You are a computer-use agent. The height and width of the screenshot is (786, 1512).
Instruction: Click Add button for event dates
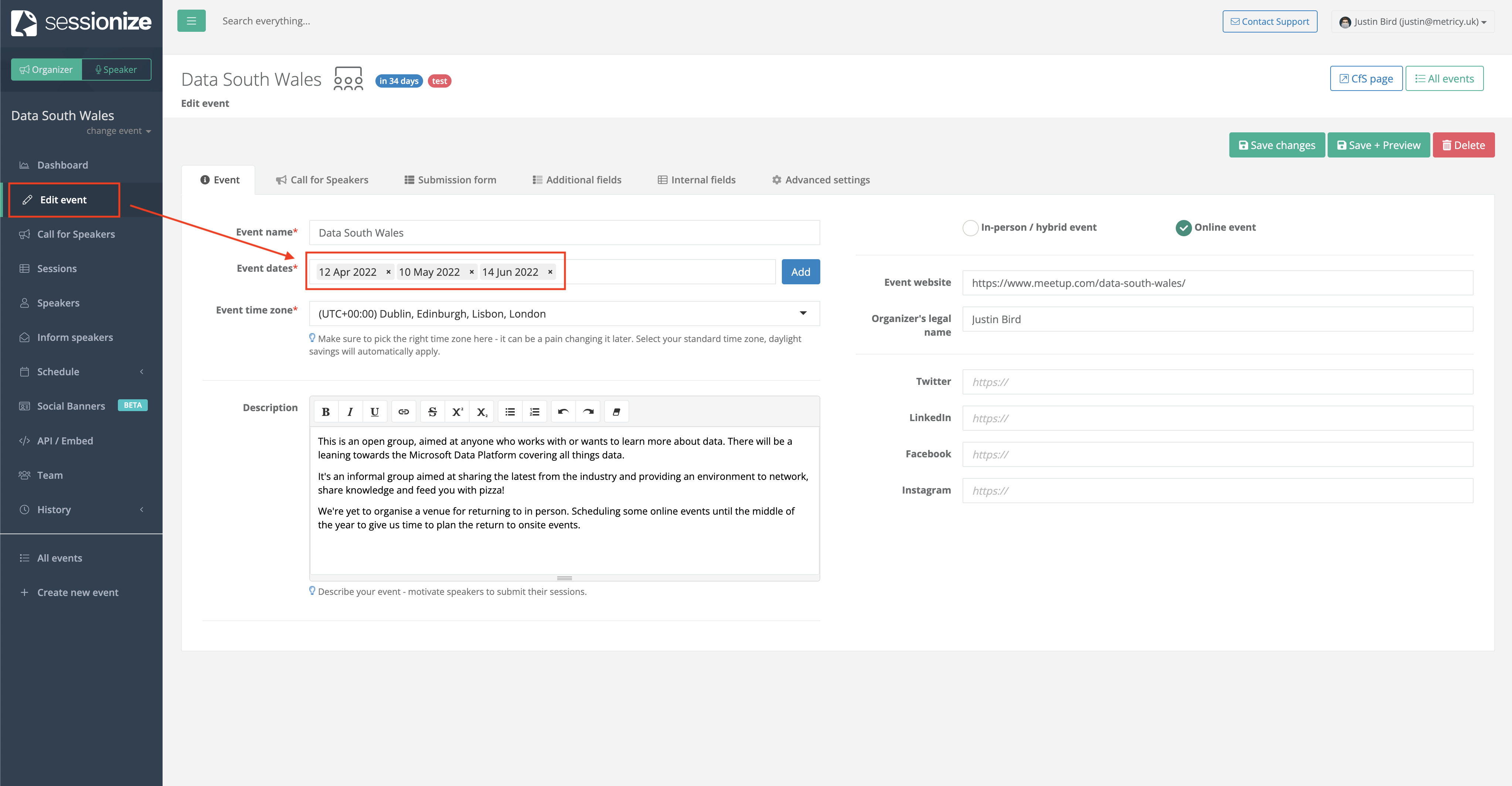(800, 272)
